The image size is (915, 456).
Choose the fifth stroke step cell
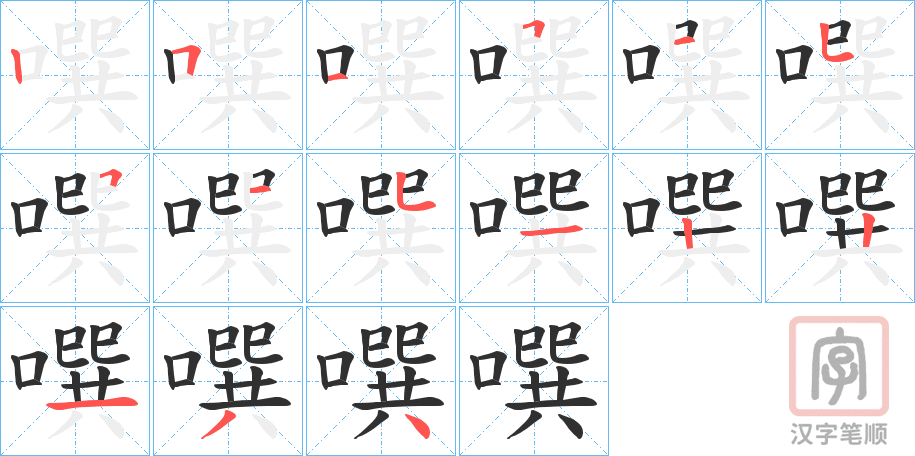(687, 75)
